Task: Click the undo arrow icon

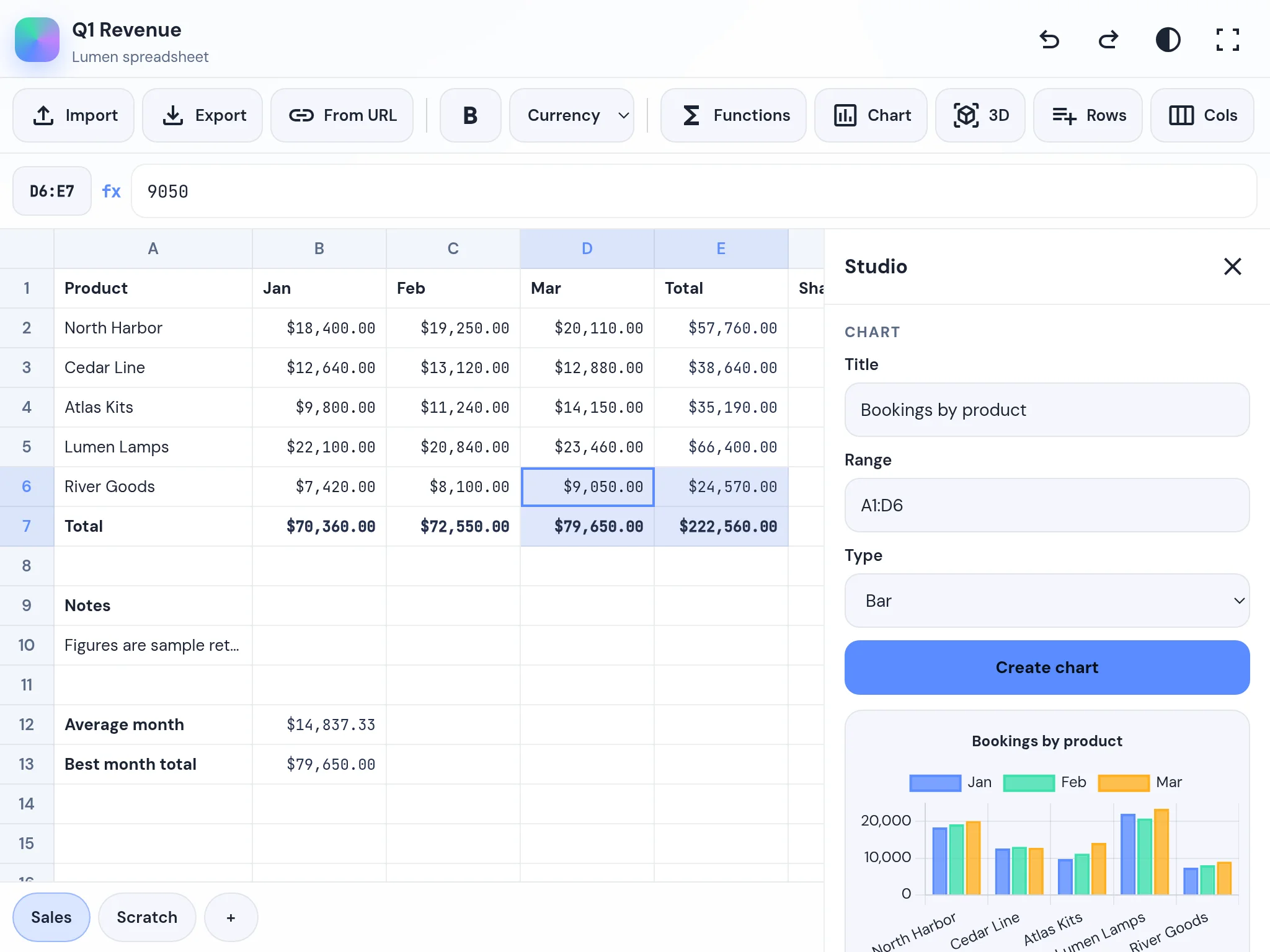Action: coord(1049,40)
